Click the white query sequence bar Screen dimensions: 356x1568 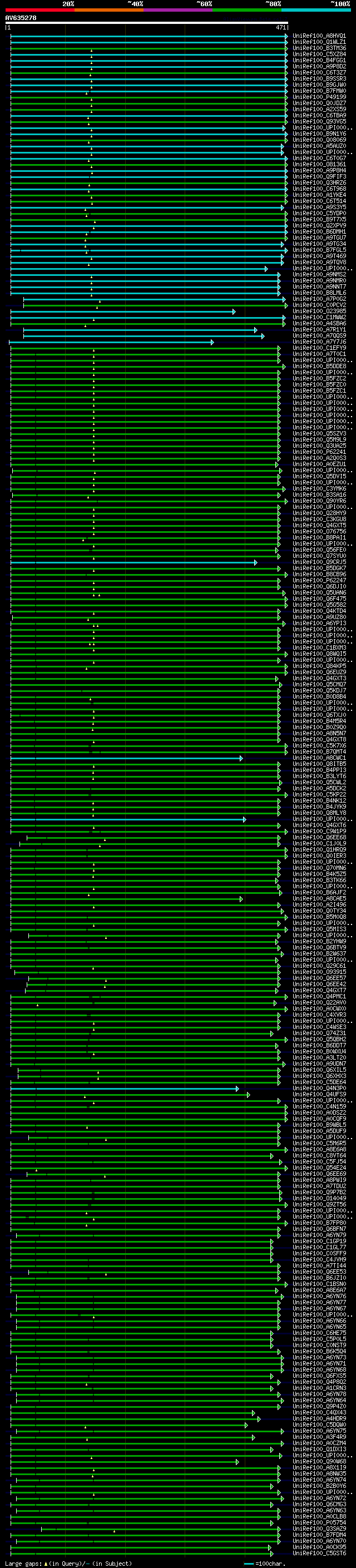click(x=147, y=23)
